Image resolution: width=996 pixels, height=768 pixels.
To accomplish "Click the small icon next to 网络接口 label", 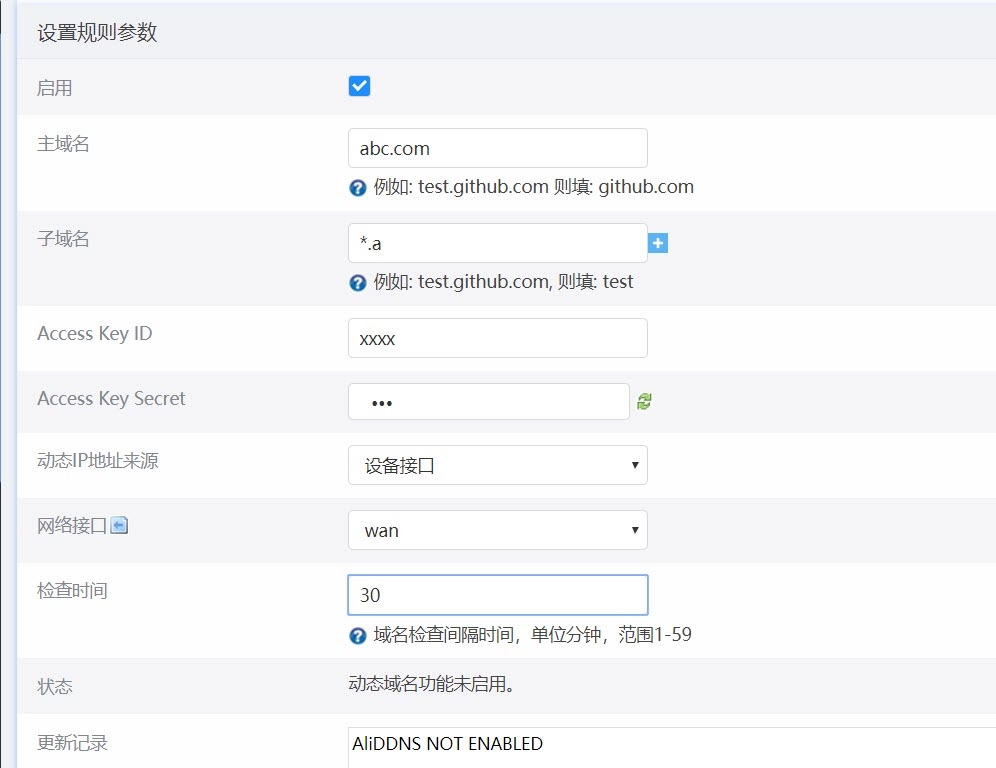I will [119, 525].
